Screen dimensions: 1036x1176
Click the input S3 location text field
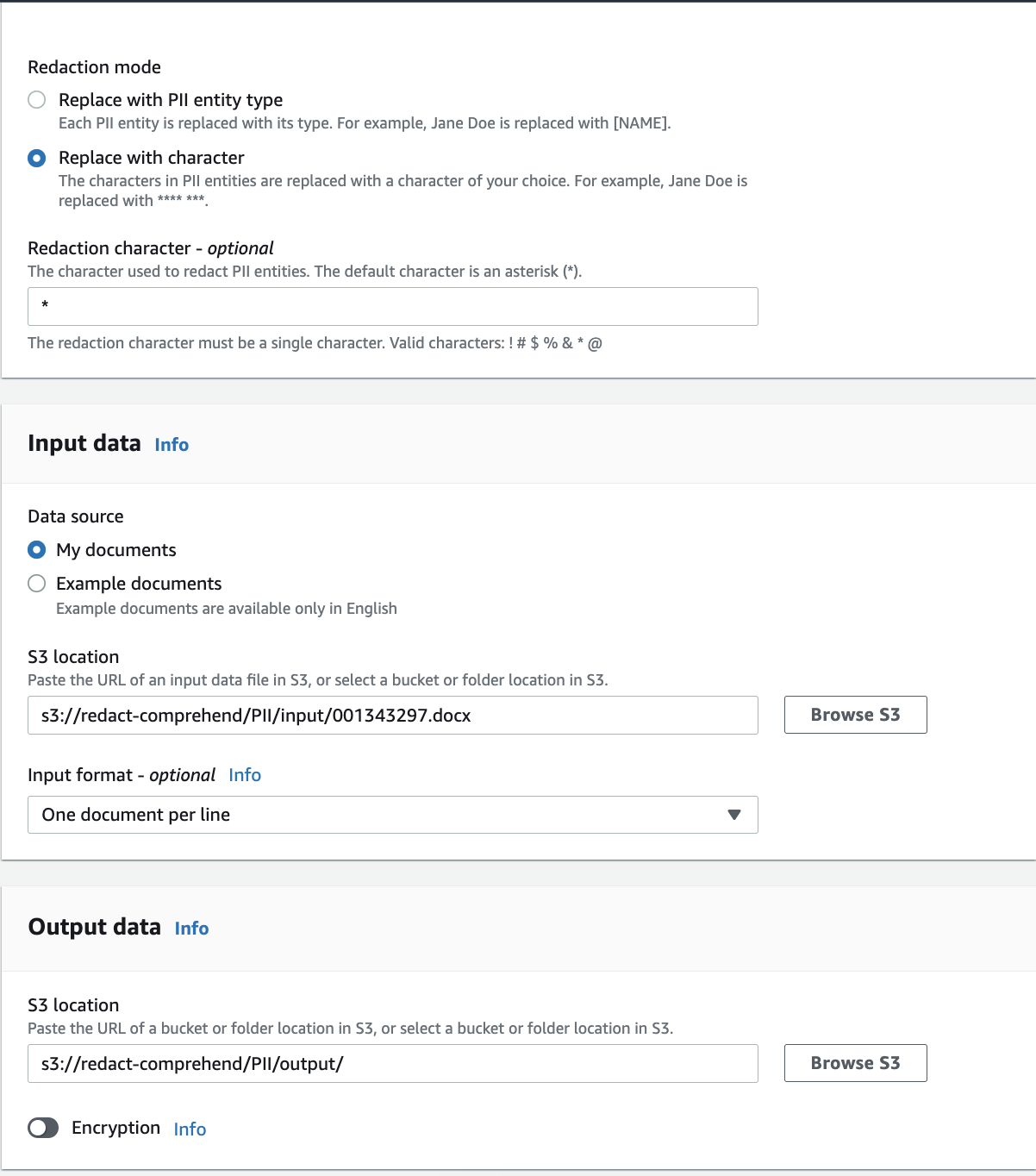pos(393,715)
